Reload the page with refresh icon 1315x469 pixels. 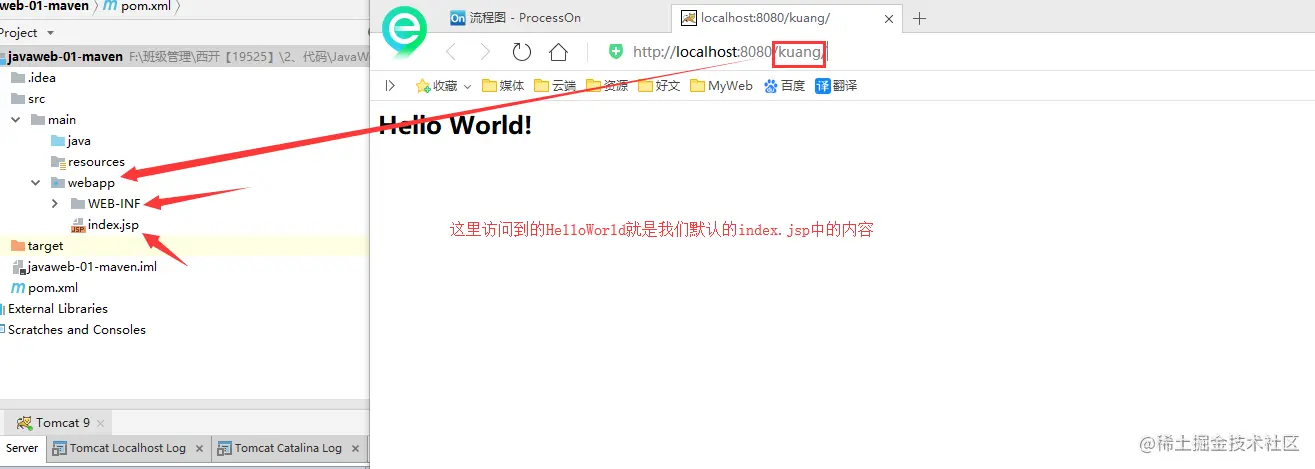point(521,52)
